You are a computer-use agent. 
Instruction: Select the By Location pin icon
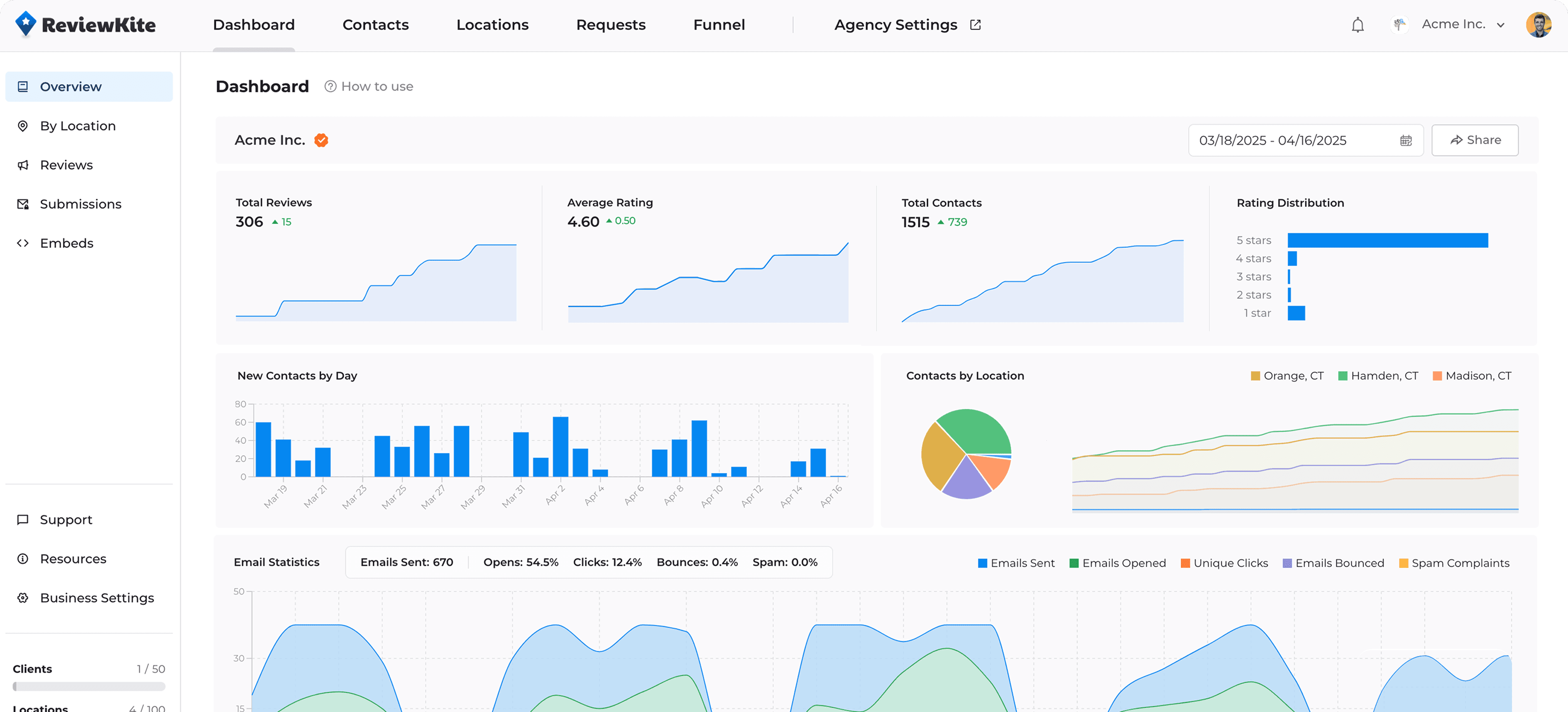22,125
